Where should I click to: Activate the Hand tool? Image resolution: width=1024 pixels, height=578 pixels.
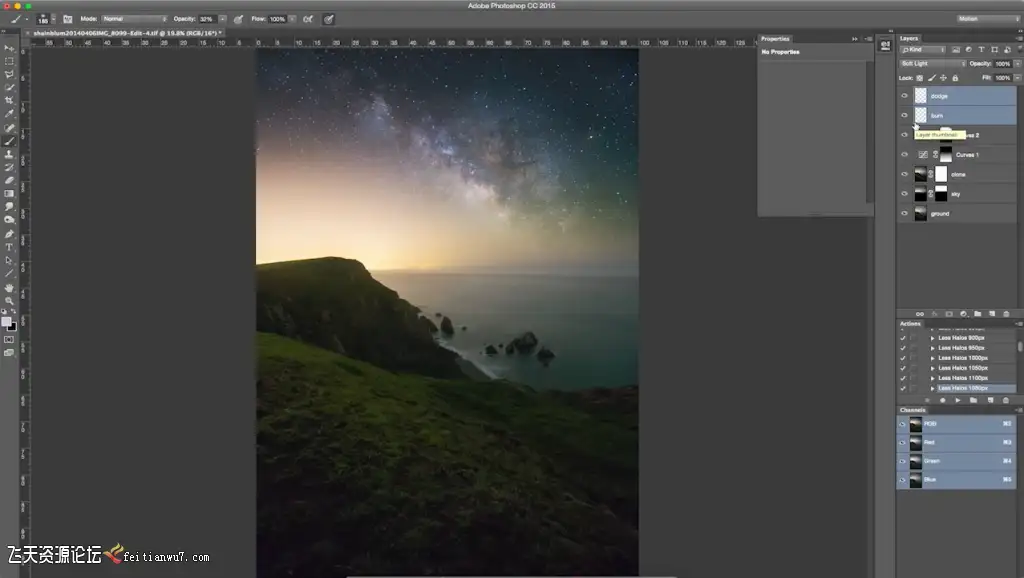click(x=9, y=286)
